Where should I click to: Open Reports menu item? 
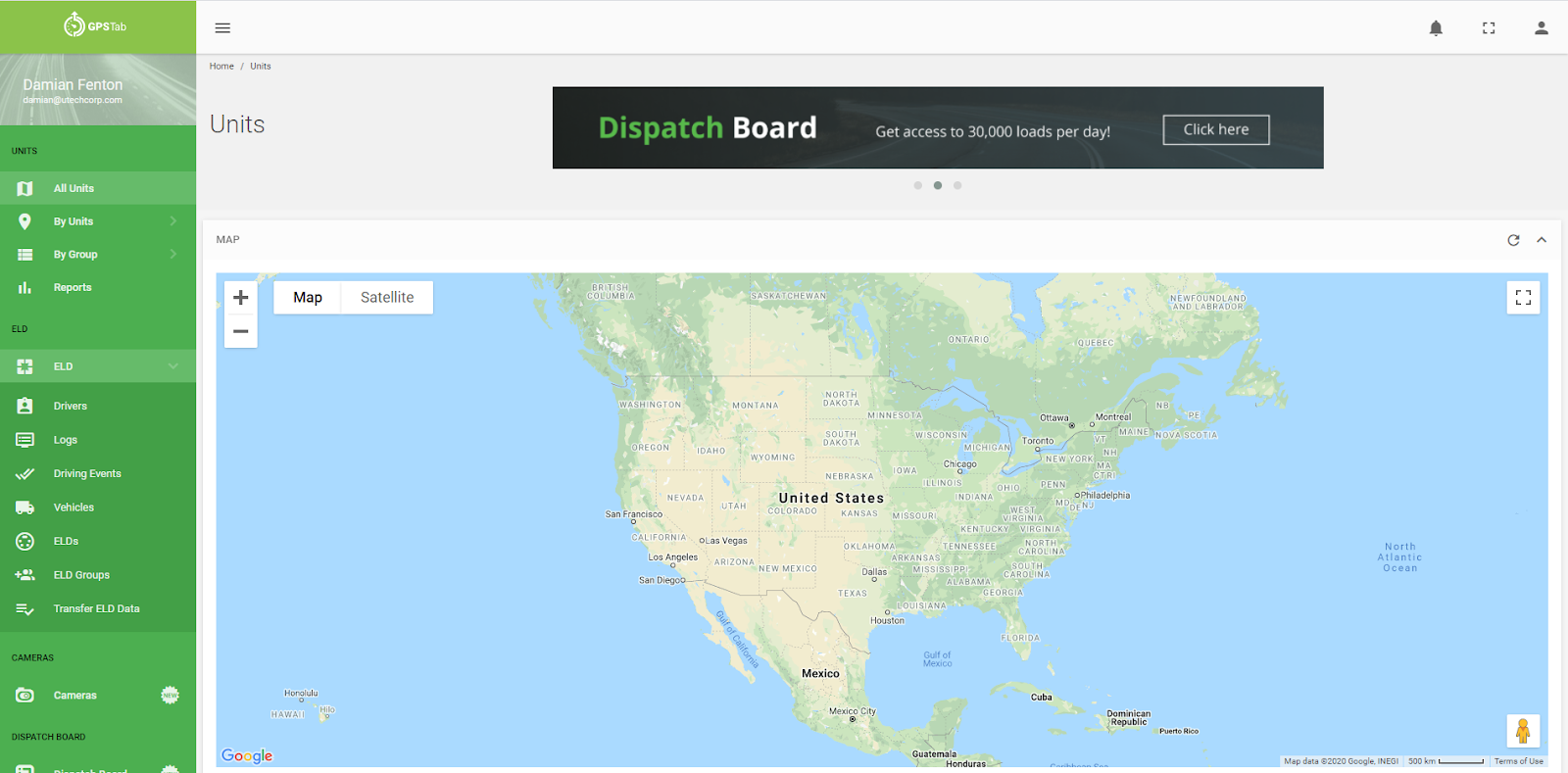[x=98, y=288]
